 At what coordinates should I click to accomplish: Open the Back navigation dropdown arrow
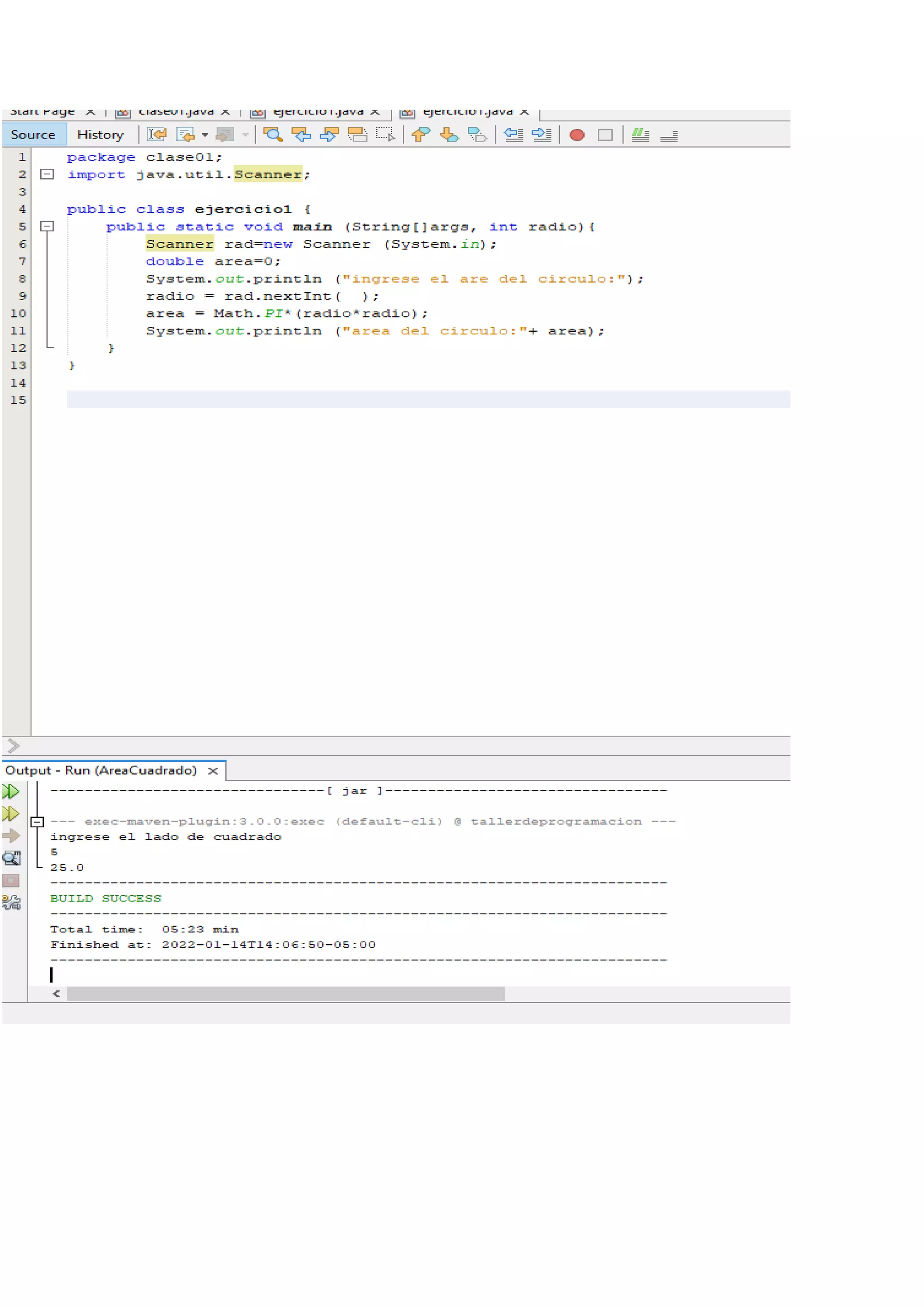[205, 135]
